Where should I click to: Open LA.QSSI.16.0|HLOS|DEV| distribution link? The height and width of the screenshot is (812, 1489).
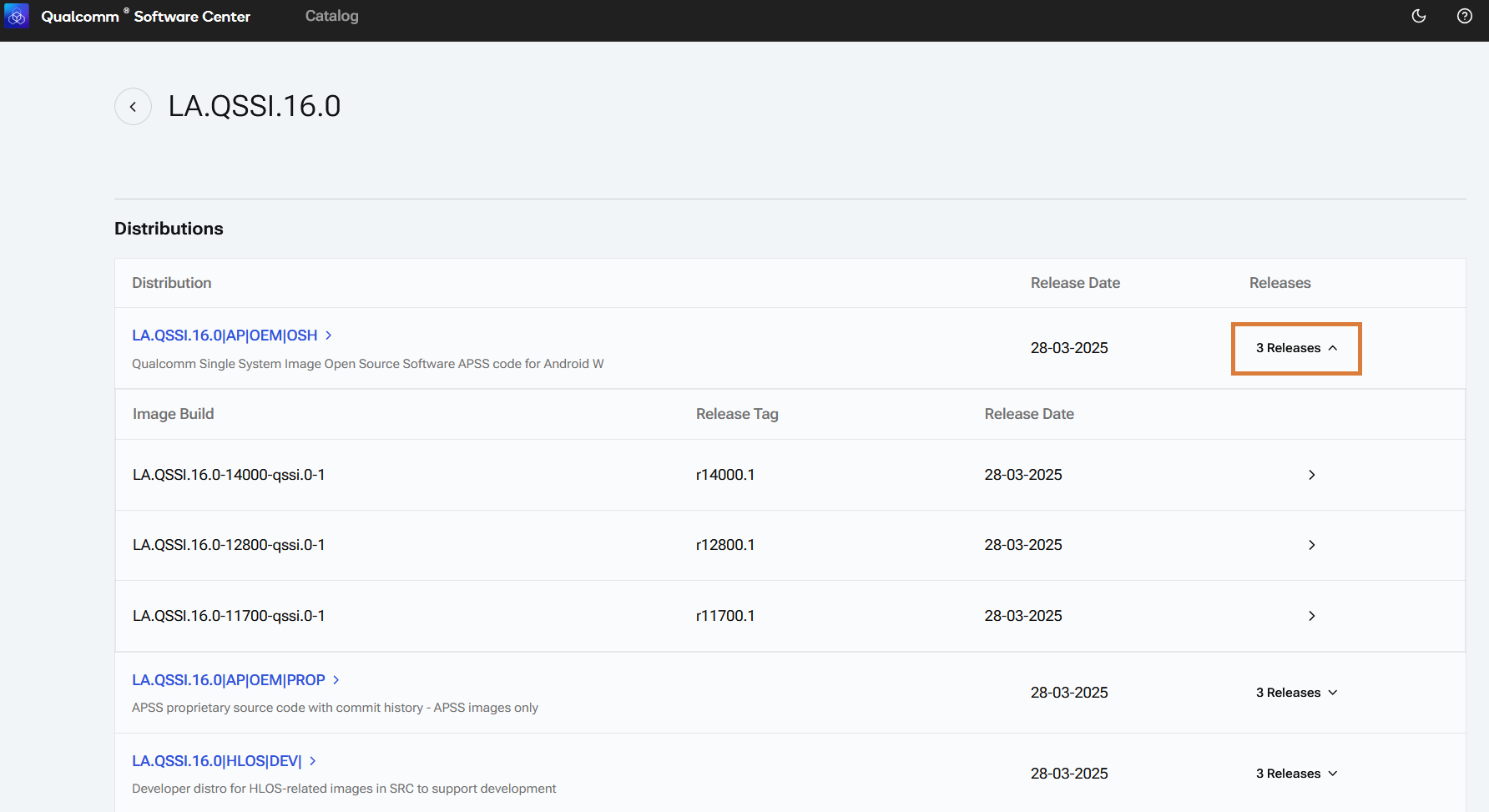tap(224, 761)
